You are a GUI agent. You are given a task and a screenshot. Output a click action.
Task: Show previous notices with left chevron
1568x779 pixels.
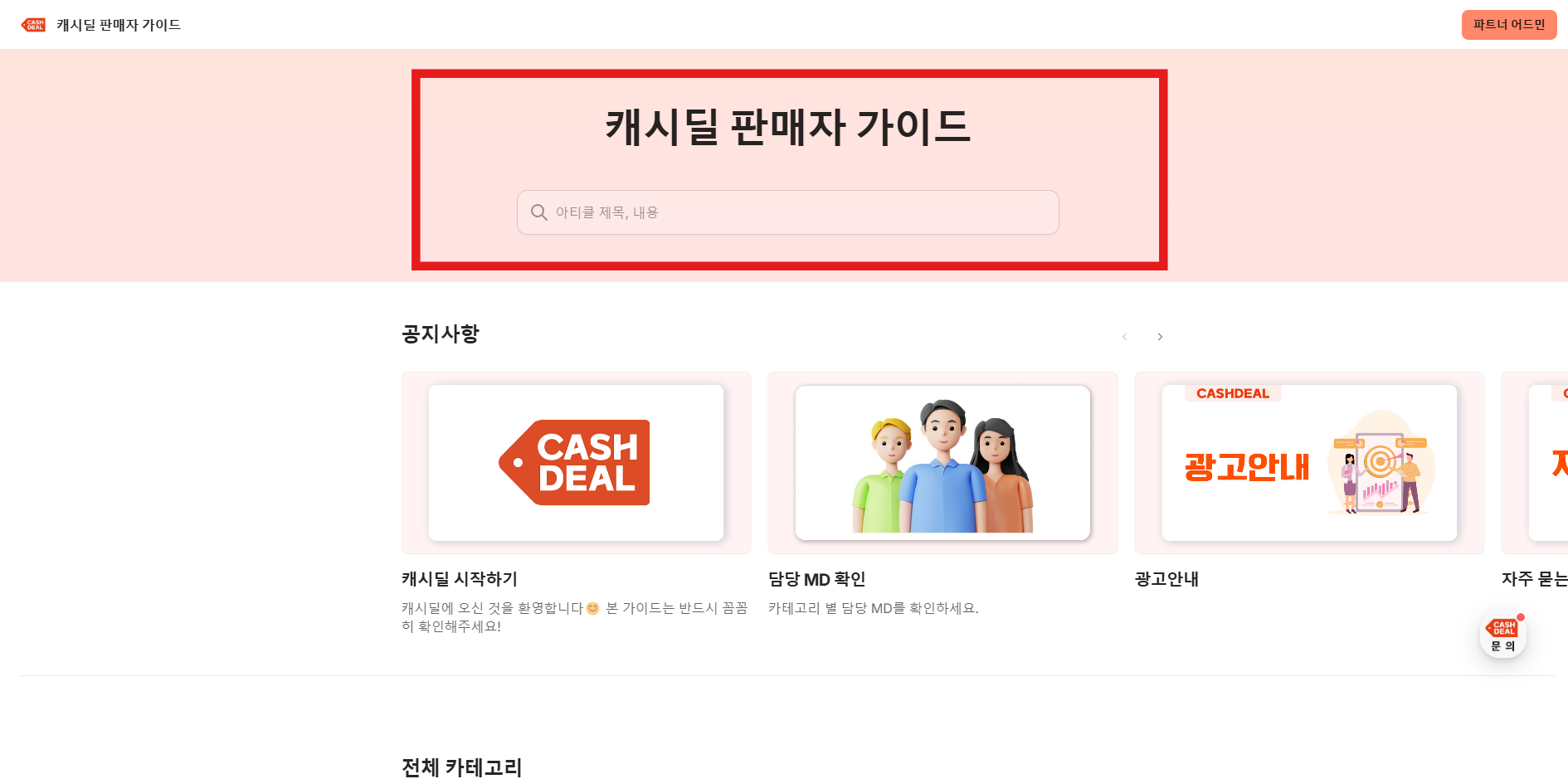tap(1125, 337)
